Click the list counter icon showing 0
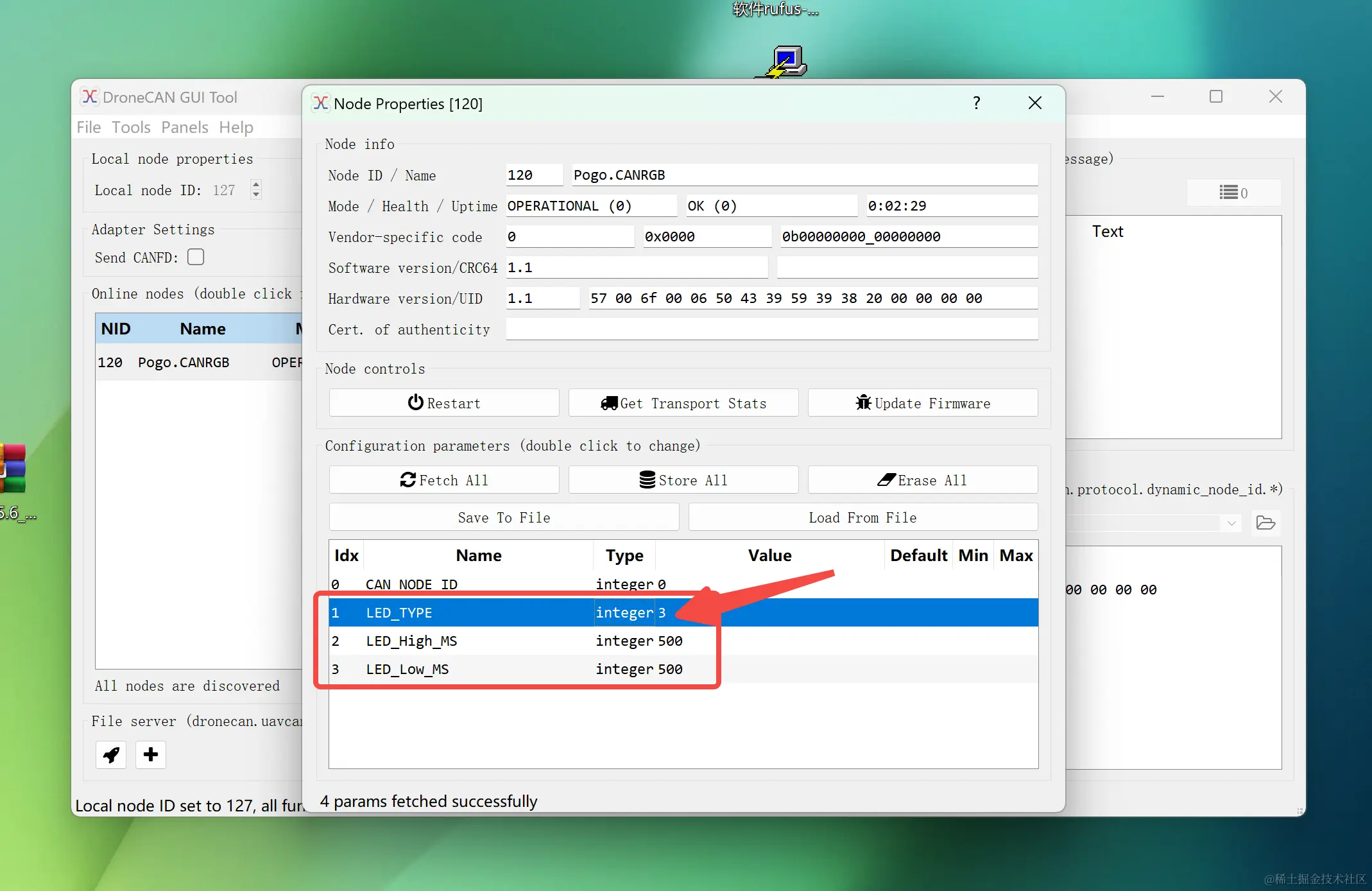1372x891 pixels. point(1233,193)
